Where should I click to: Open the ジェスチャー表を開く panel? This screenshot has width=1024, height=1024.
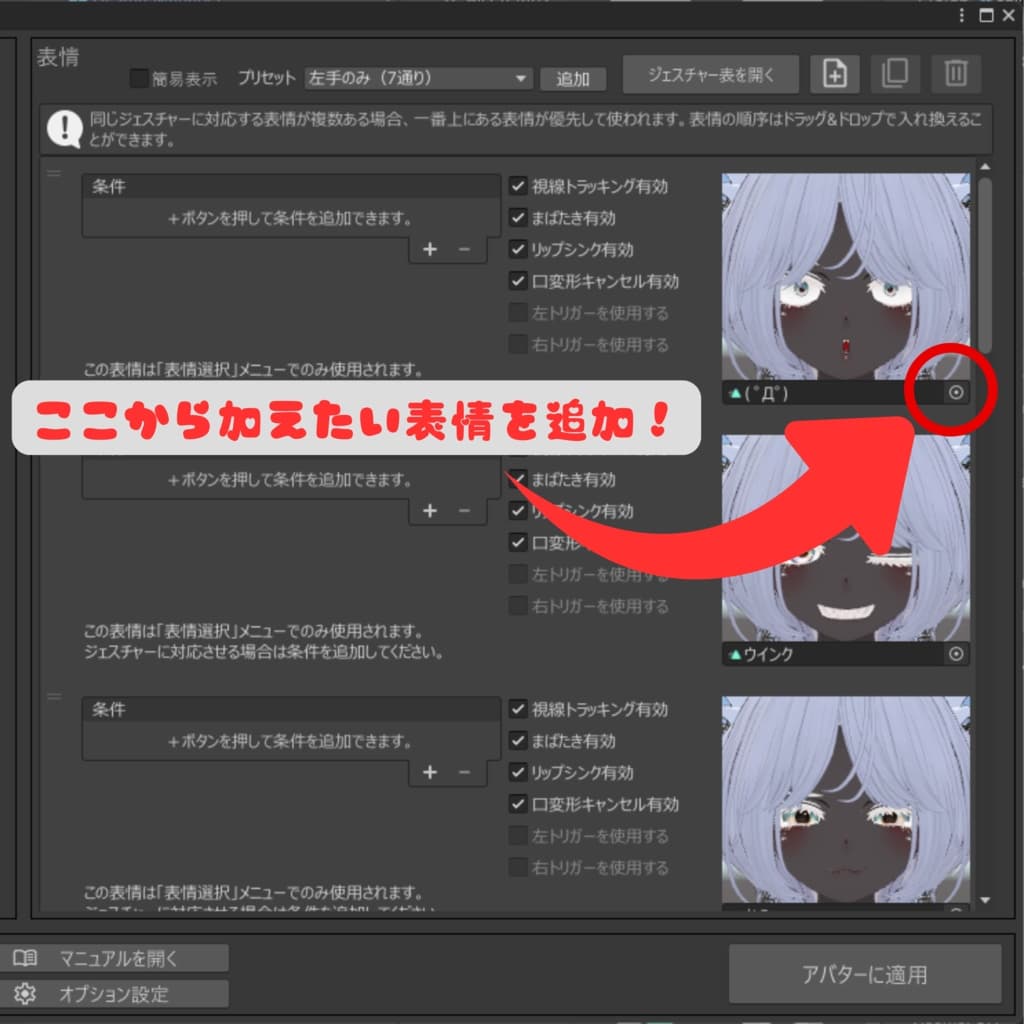pos(711,73)
